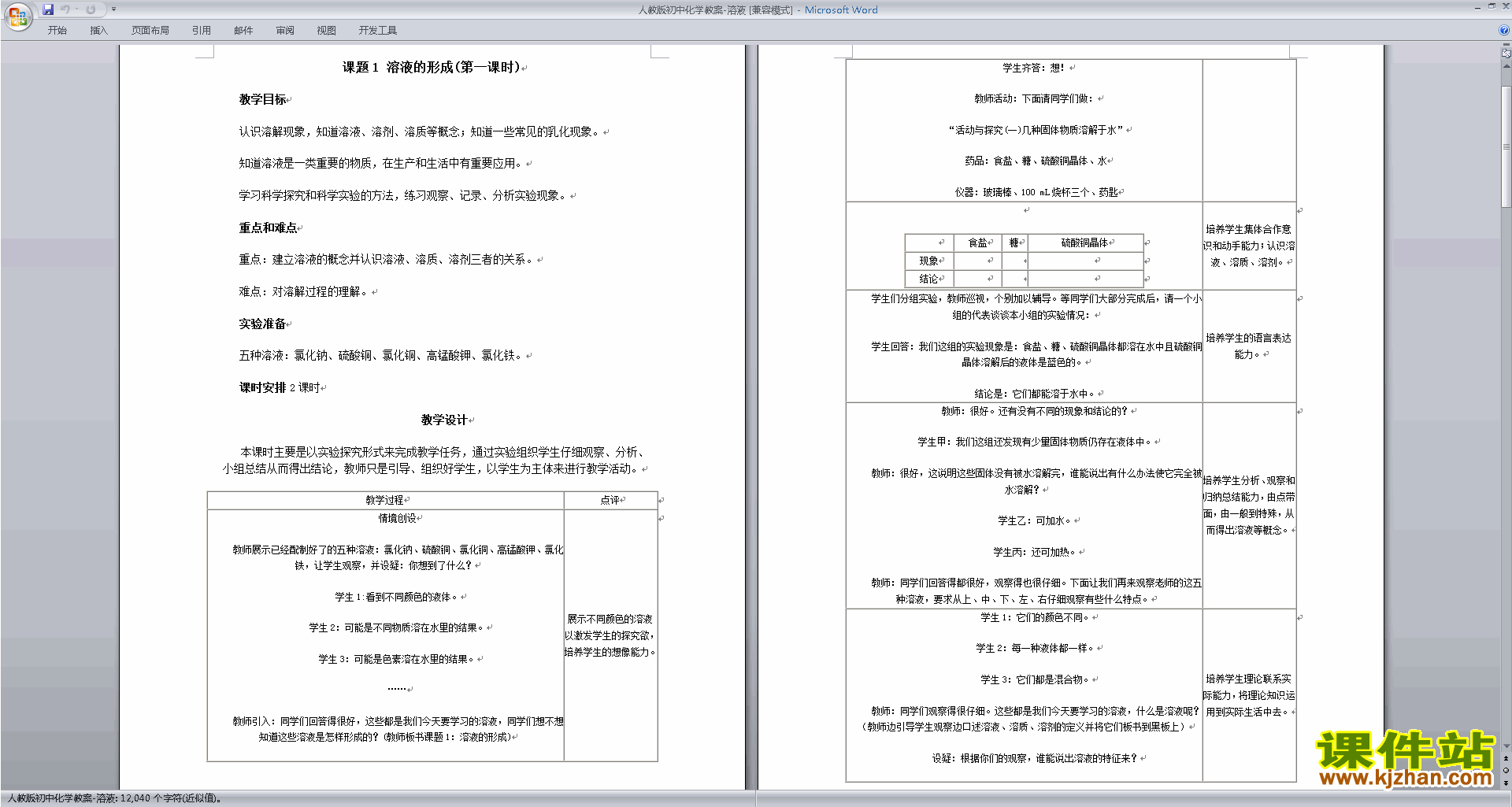The height and width of the screenshot is (807, 1512).
Task: Click the Redo icon in quick access toolbar
Action: click(91, 9)
